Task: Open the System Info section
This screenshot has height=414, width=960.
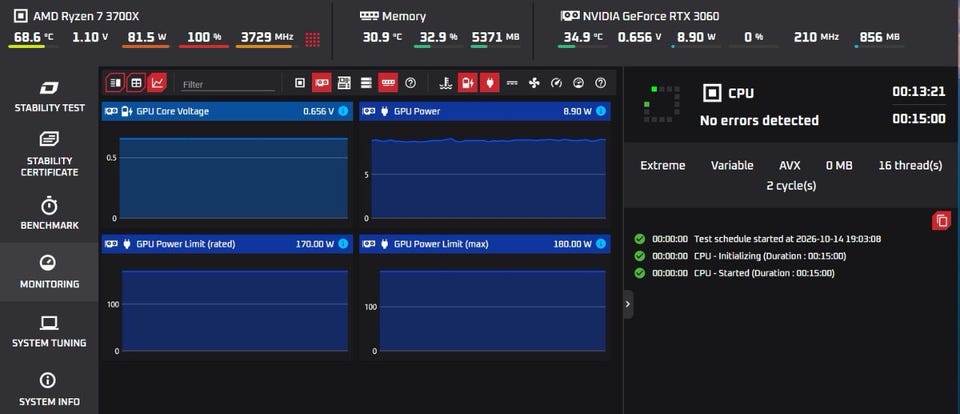Action: point(49,390)
